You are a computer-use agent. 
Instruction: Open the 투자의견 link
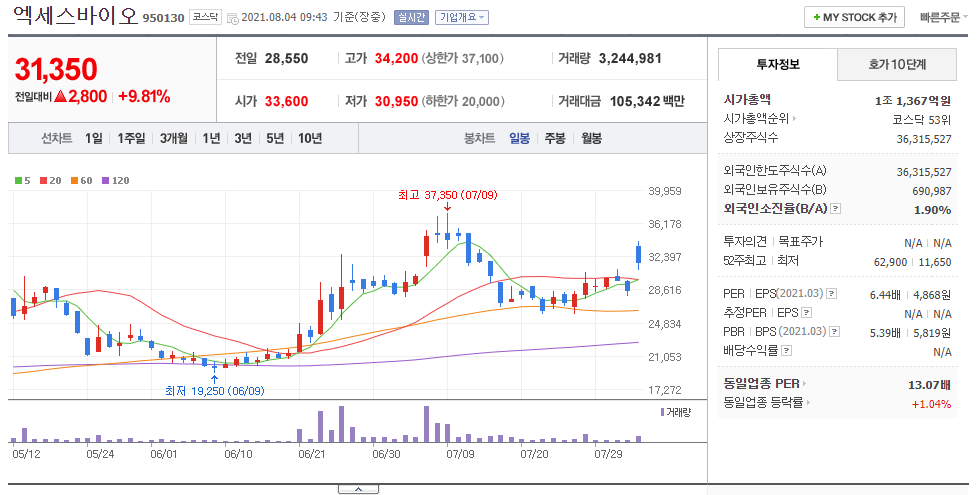pos(746,241)
